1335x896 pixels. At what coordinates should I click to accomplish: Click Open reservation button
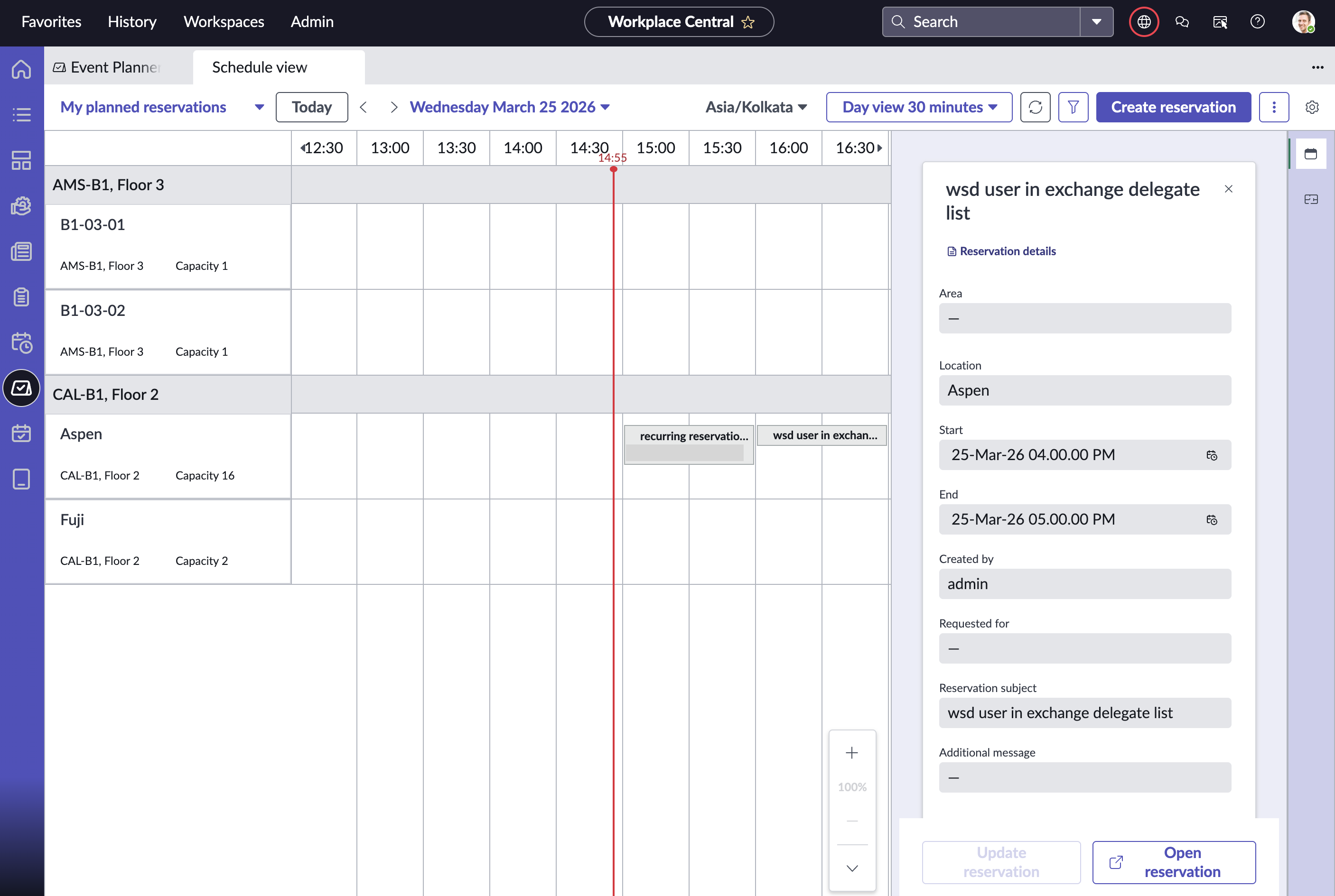coord(1173,862)
